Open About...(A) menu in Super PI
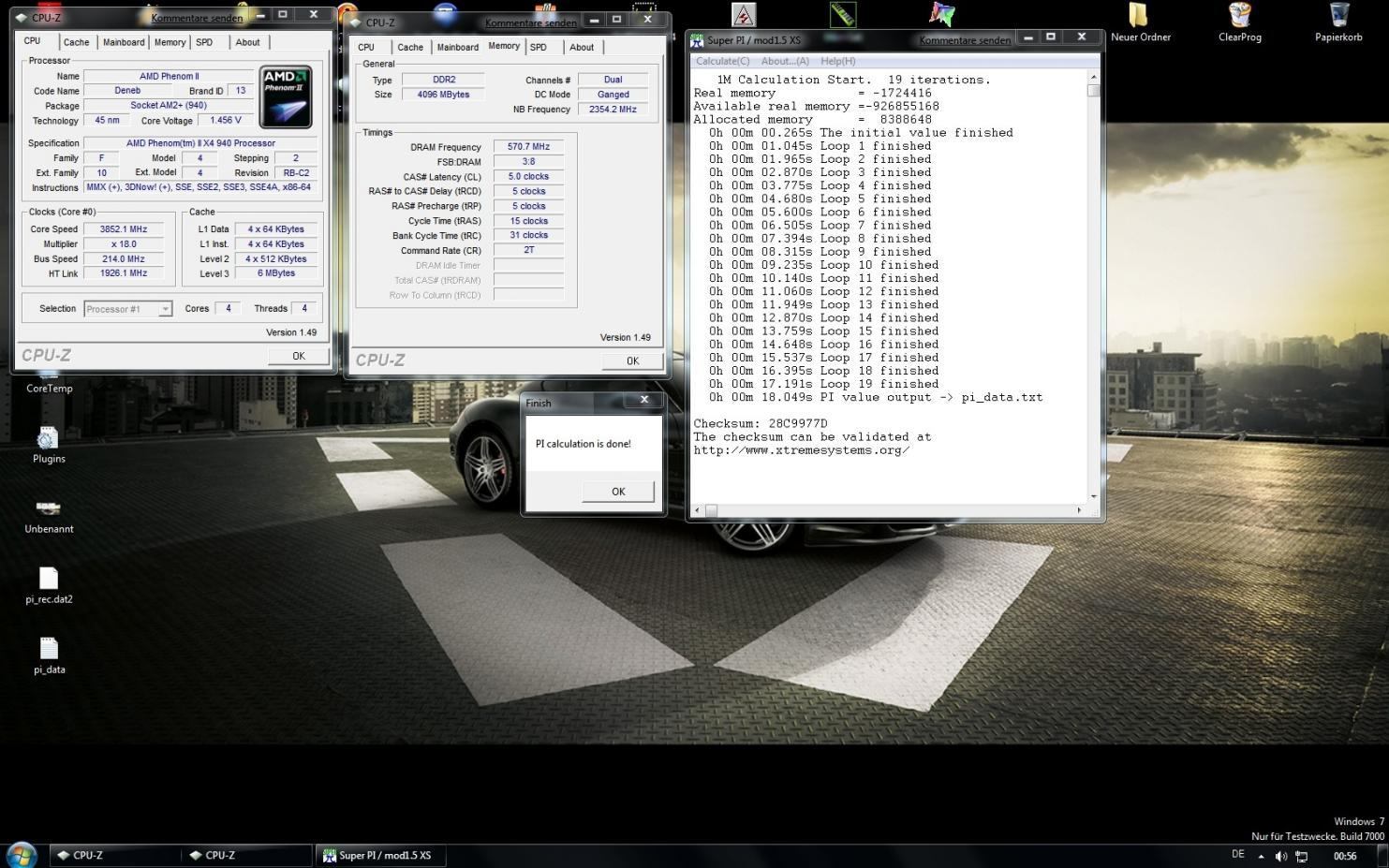 pos(785,61)
